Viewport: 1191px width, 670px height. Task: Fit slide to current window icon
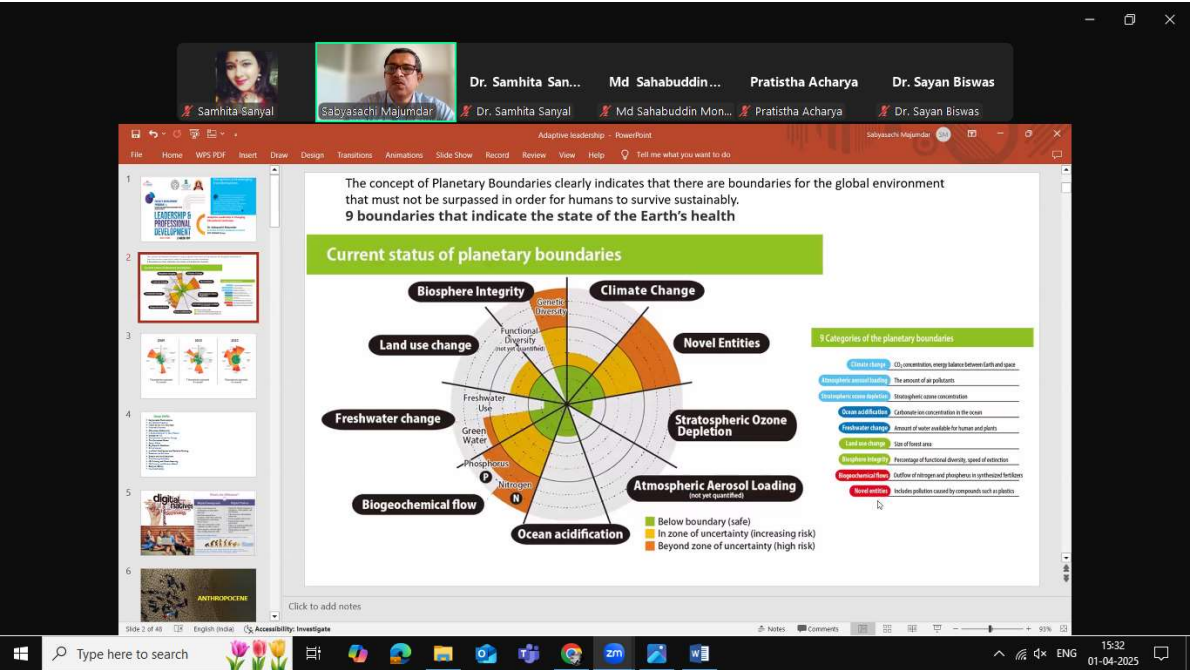point(1063,629)
